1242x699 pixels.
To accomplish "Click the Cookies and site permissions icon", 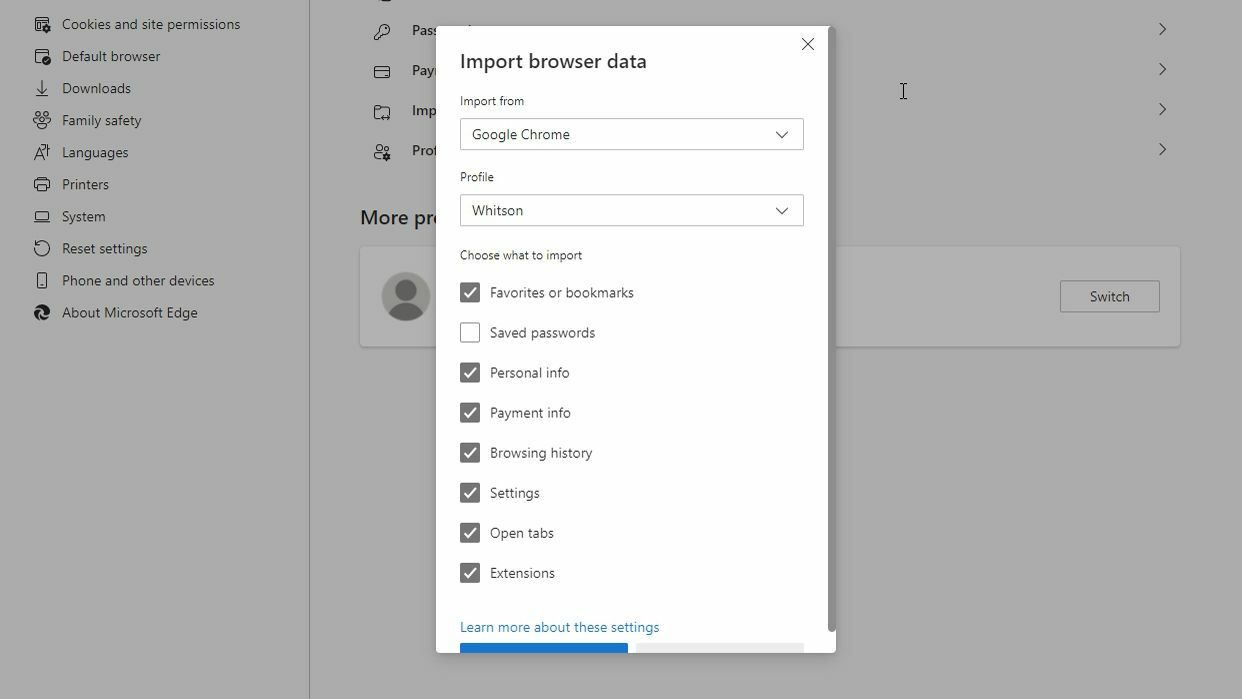I will point(42,24).
